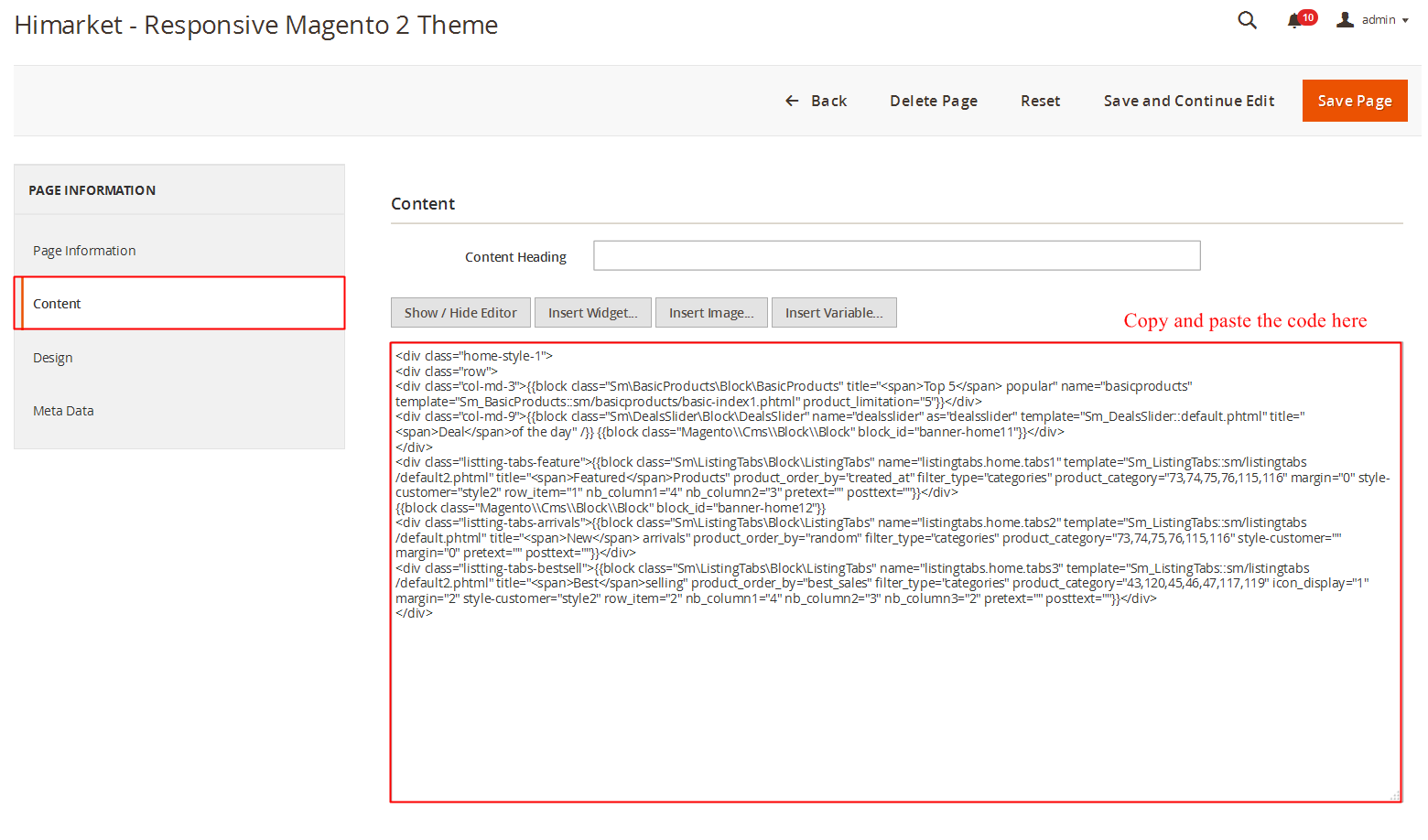Open notifications bell with 10 badge

point(1301,19)
